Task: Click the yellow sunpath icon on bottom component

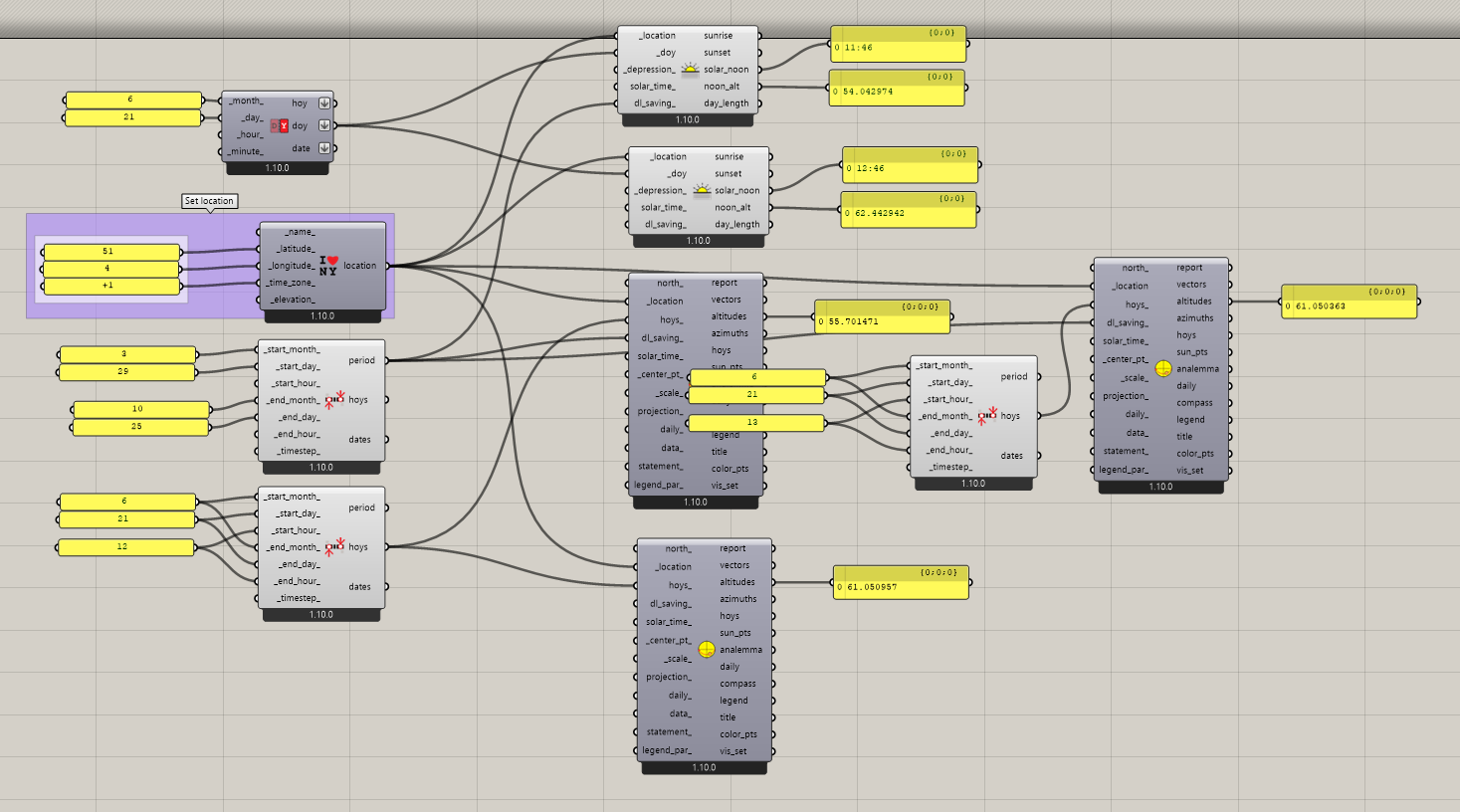Action: coord(706,650)
